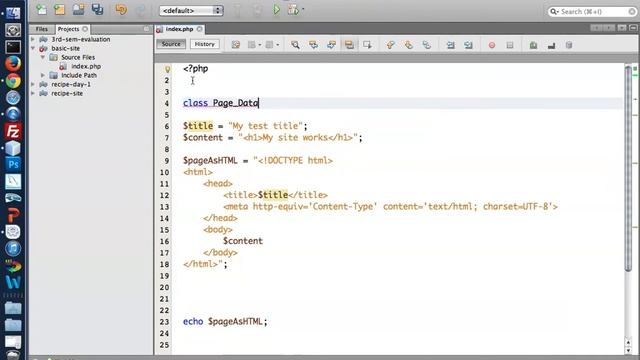Image resolution: width=640 pixels, height=360 pixels.
Task: Click the yellow lightbulb hint on line 1
Action: click(167, 69)
